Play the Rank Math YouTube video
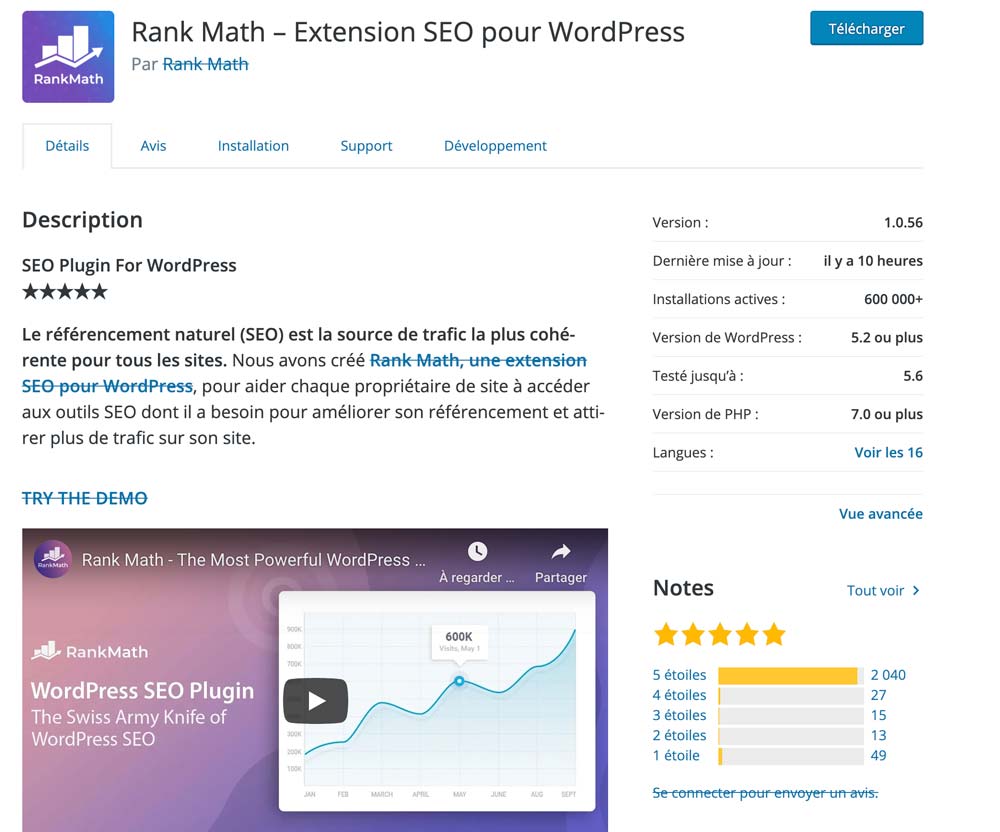Image resolution: width=1000 pixels, height=832 pixels. tap(316, 701)
